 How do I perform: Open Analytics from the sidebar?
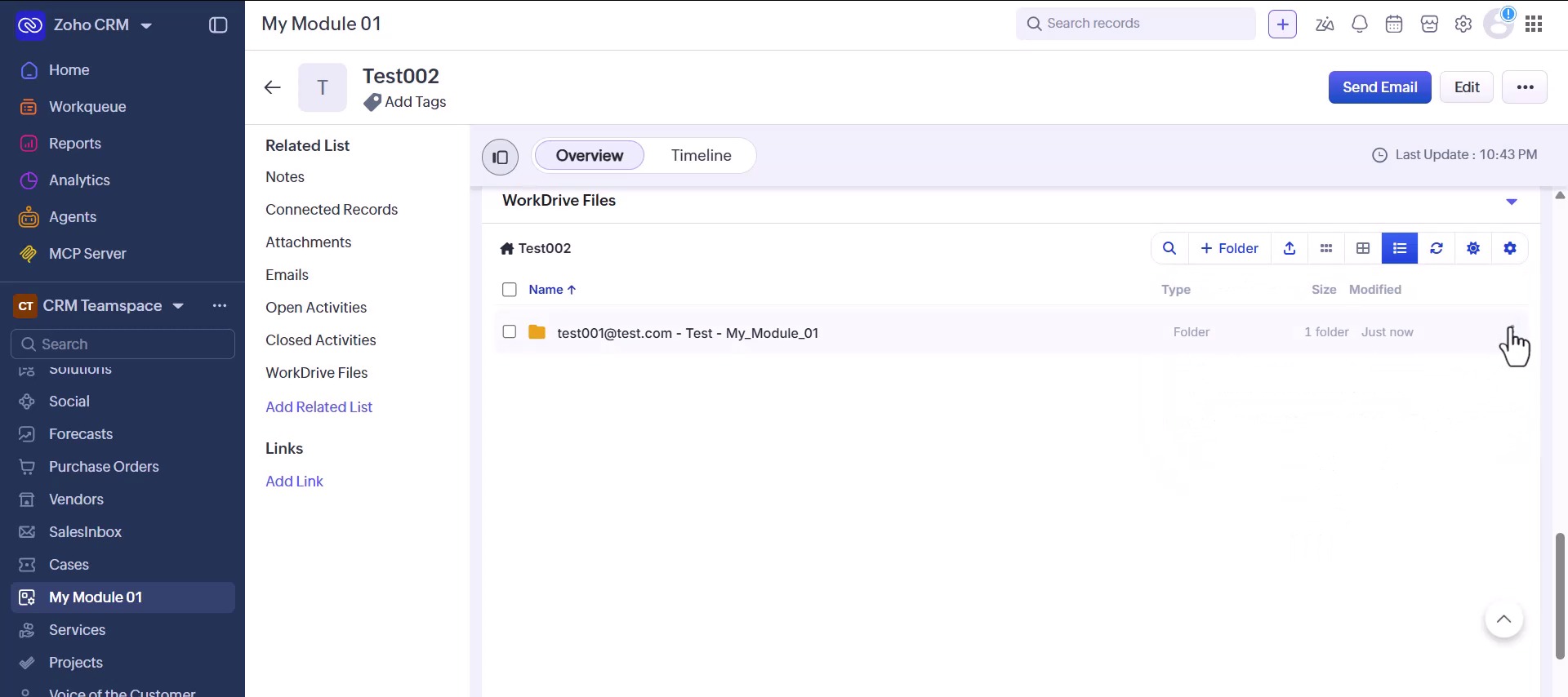(x=78, y=180)
